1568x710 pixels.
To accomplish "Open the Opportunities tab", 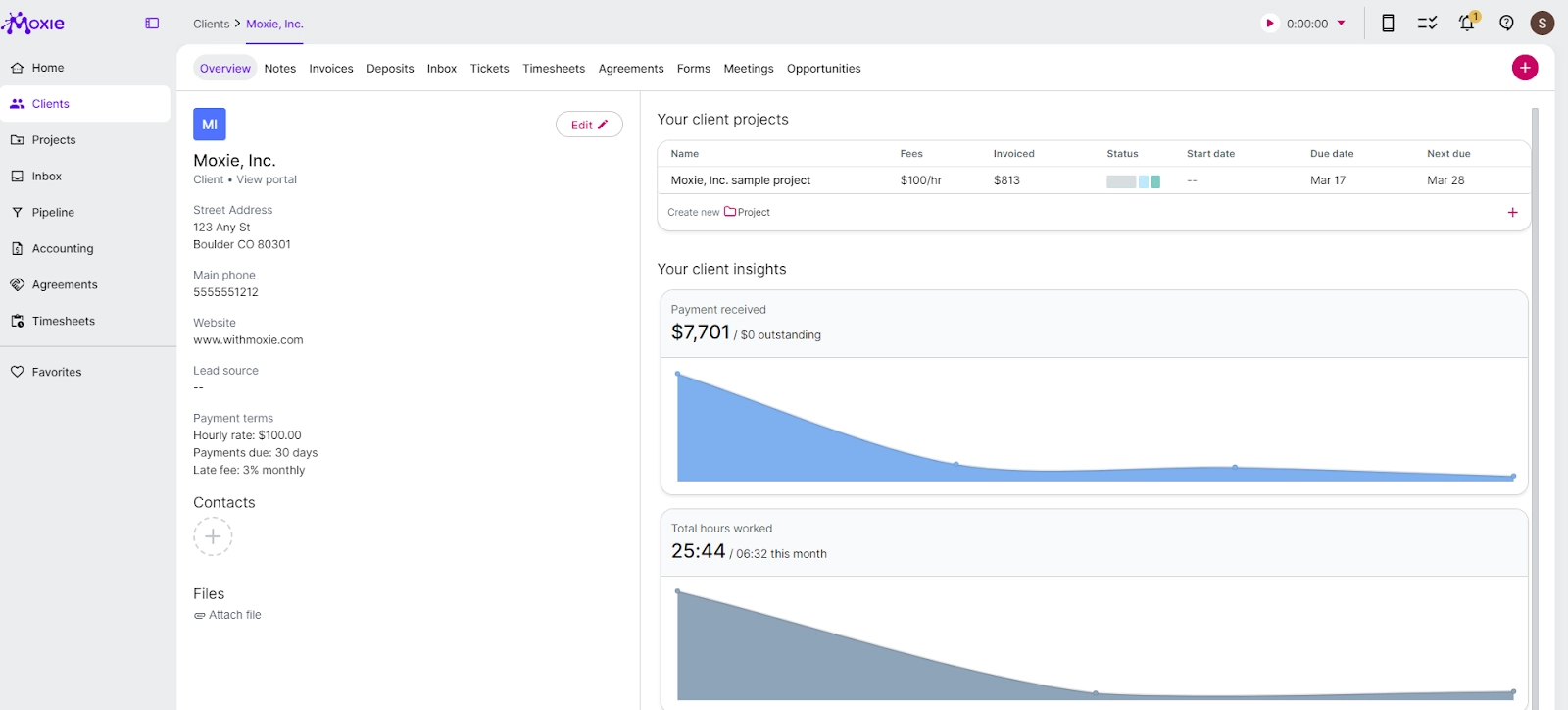I will coord(823,69).
